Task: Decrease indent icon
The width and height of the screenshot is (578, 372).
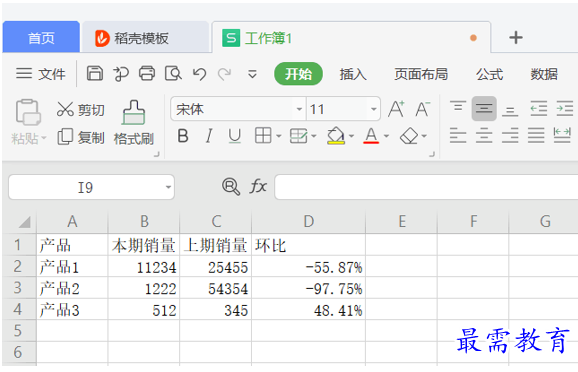Action: 539,108
